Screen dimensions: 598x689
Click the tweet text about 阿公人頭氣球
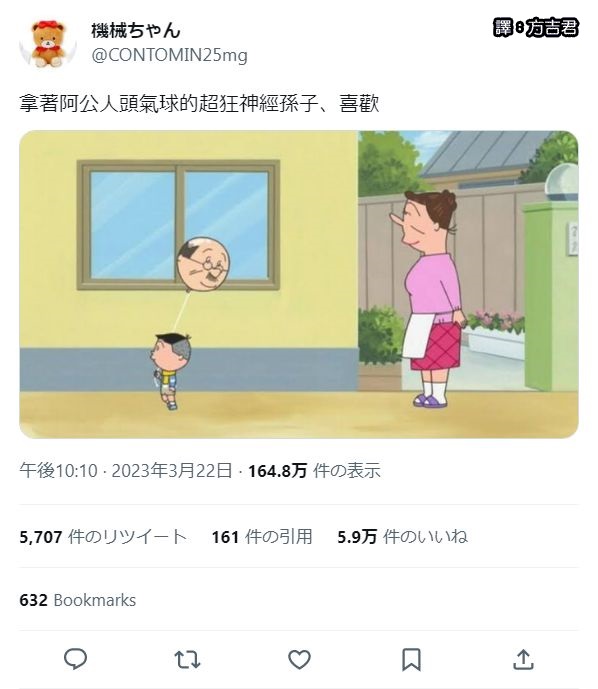coord(199,104)
